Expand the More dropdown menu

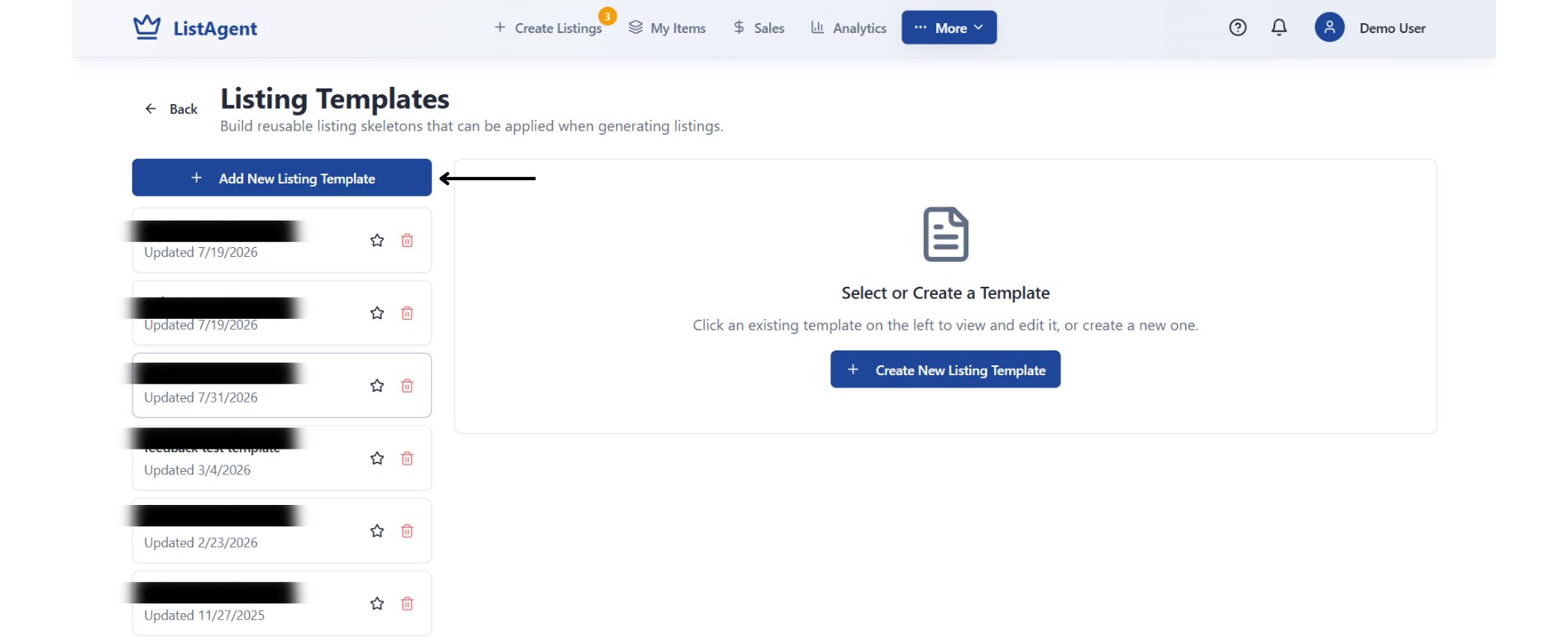[x=949, y=27]
